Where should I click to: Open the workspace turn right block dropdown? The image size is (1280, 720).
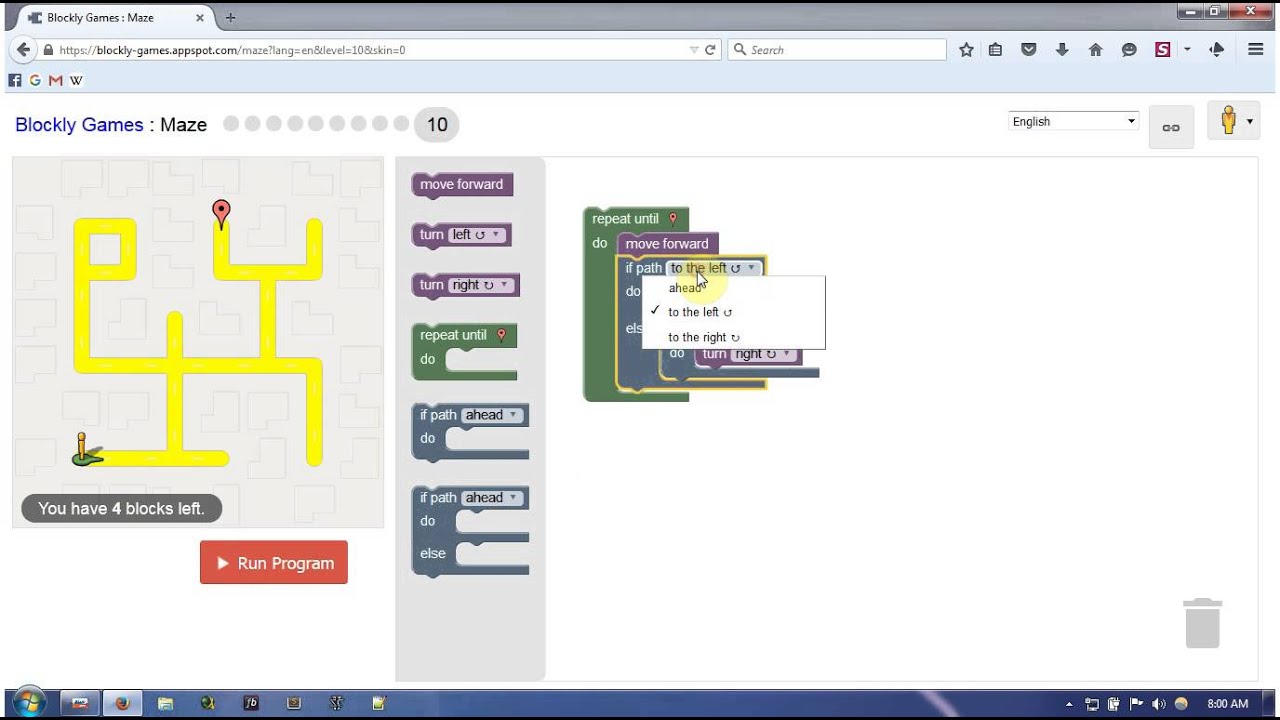click(x=765, y=354)
